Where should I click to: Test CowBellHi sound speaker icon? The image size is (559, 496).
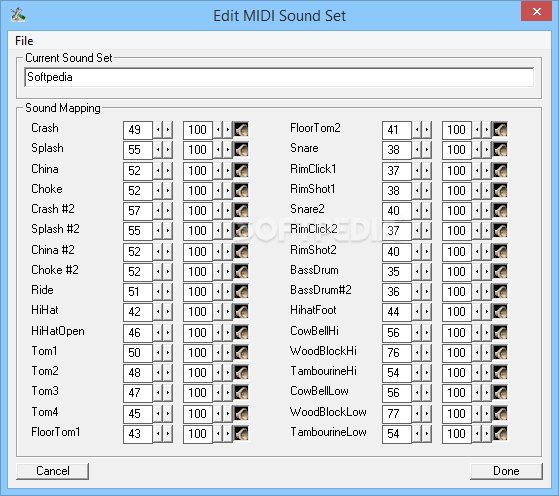pos(500,333)
